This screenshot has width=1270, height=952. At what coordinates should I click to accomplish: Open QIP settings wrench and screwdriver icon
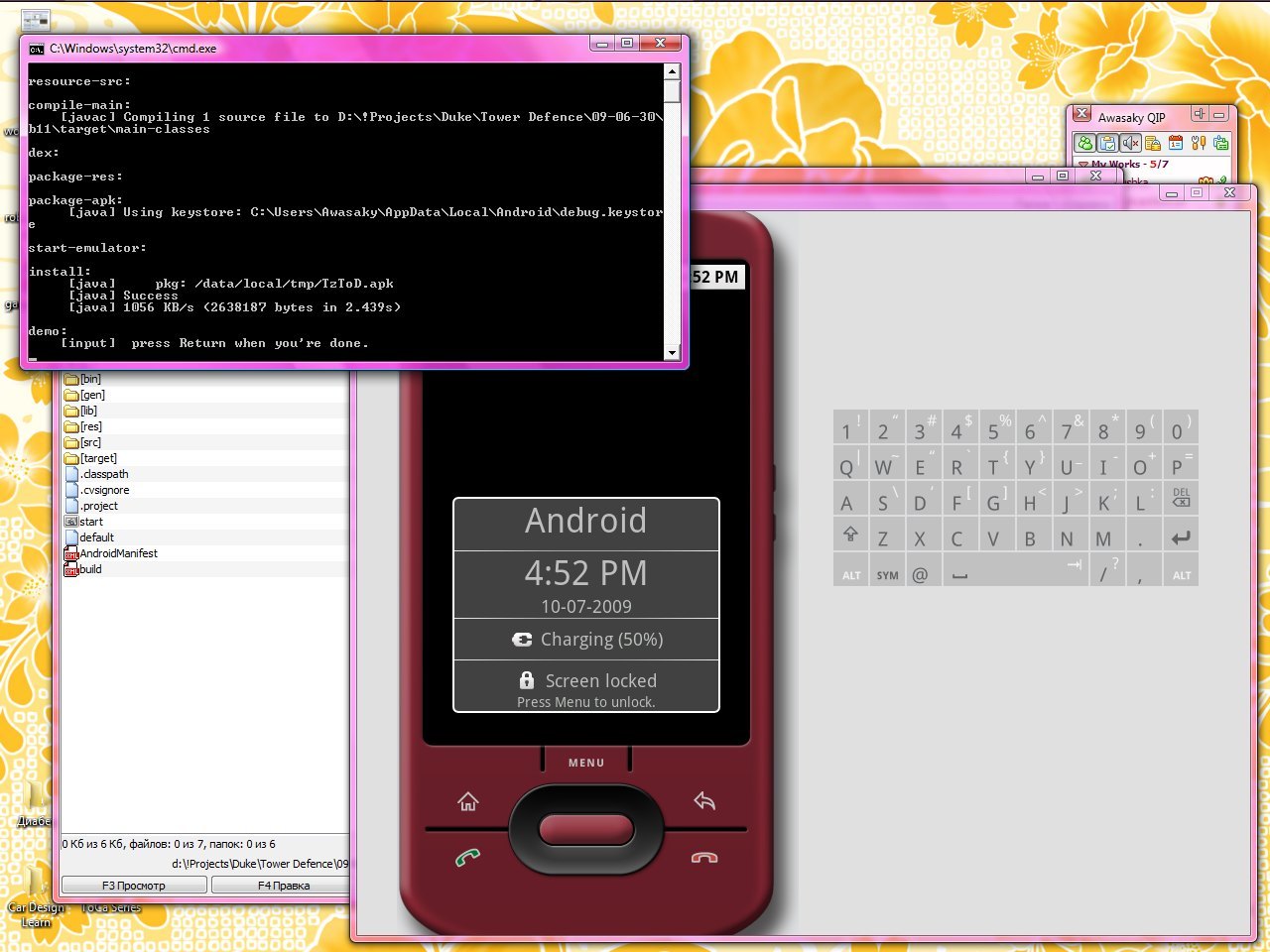click(1199, 144)
